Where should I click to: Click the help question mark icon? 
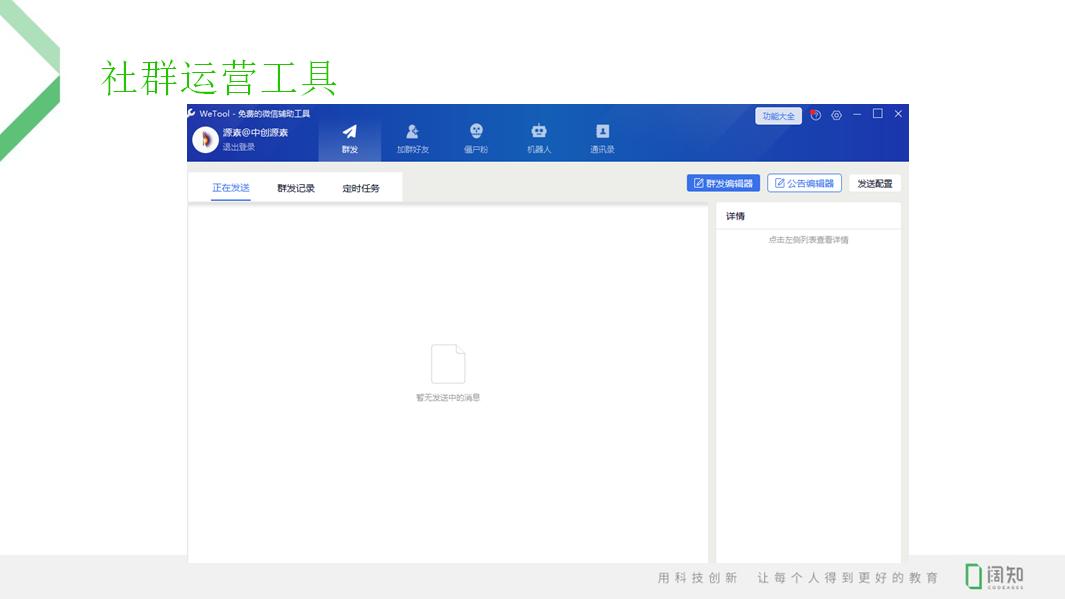816,115
